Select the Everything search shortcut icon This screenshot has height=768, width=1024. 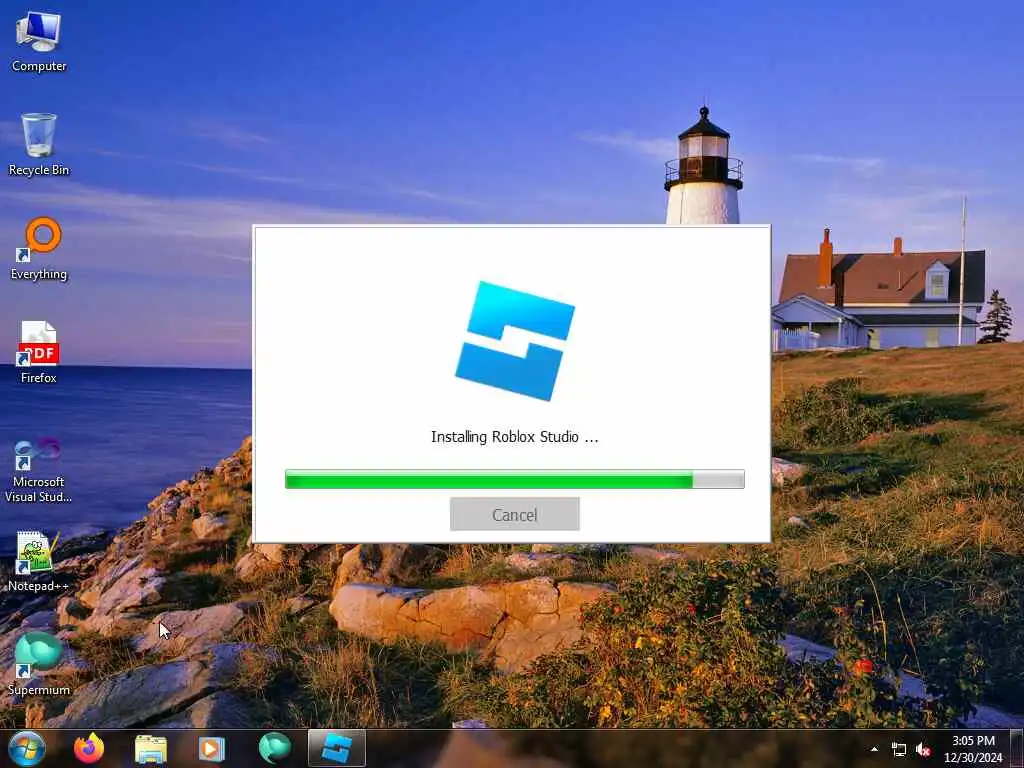click(x=39, y=249)
